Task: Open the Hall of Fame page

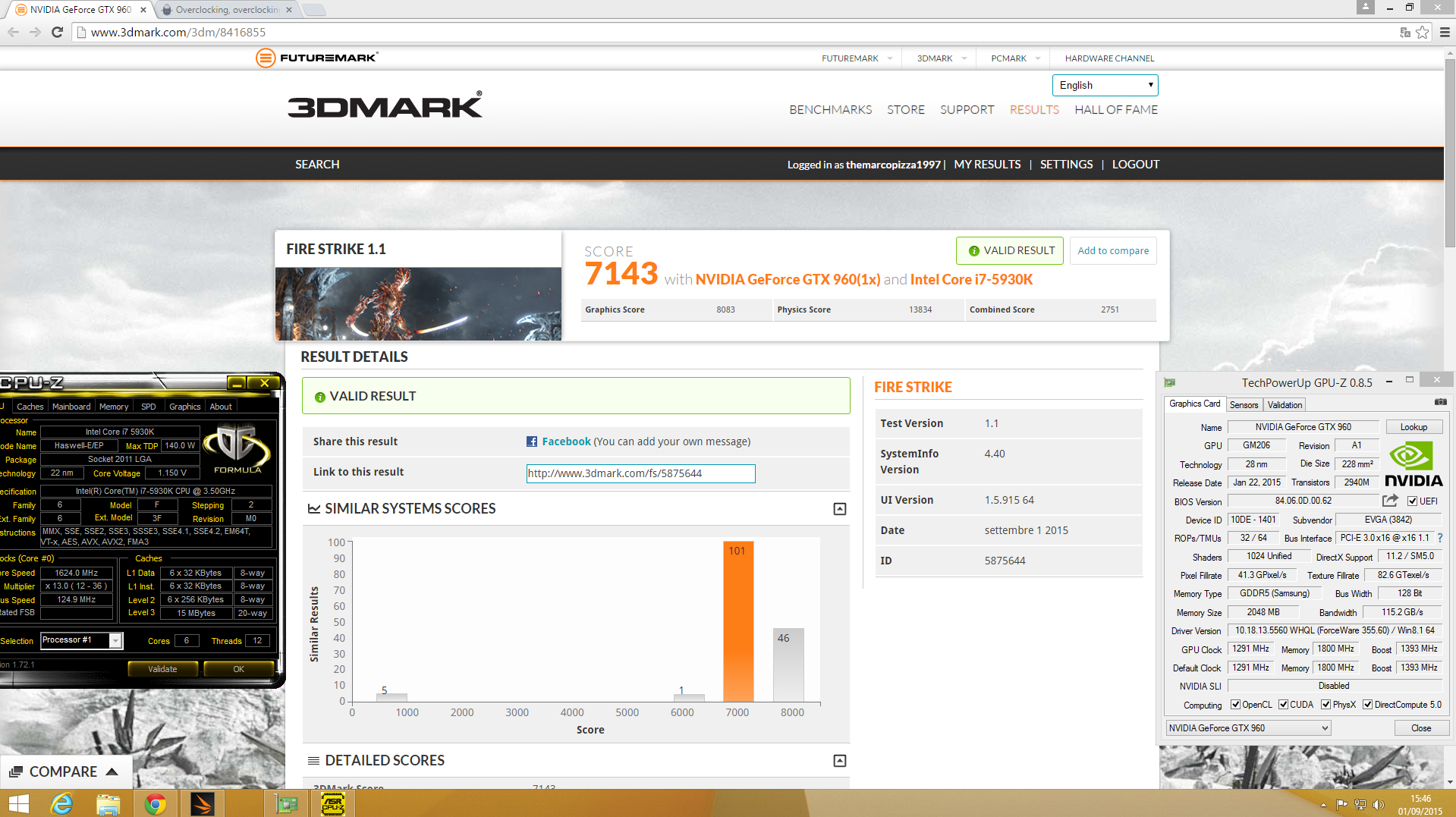Action: pos(1116,109)
